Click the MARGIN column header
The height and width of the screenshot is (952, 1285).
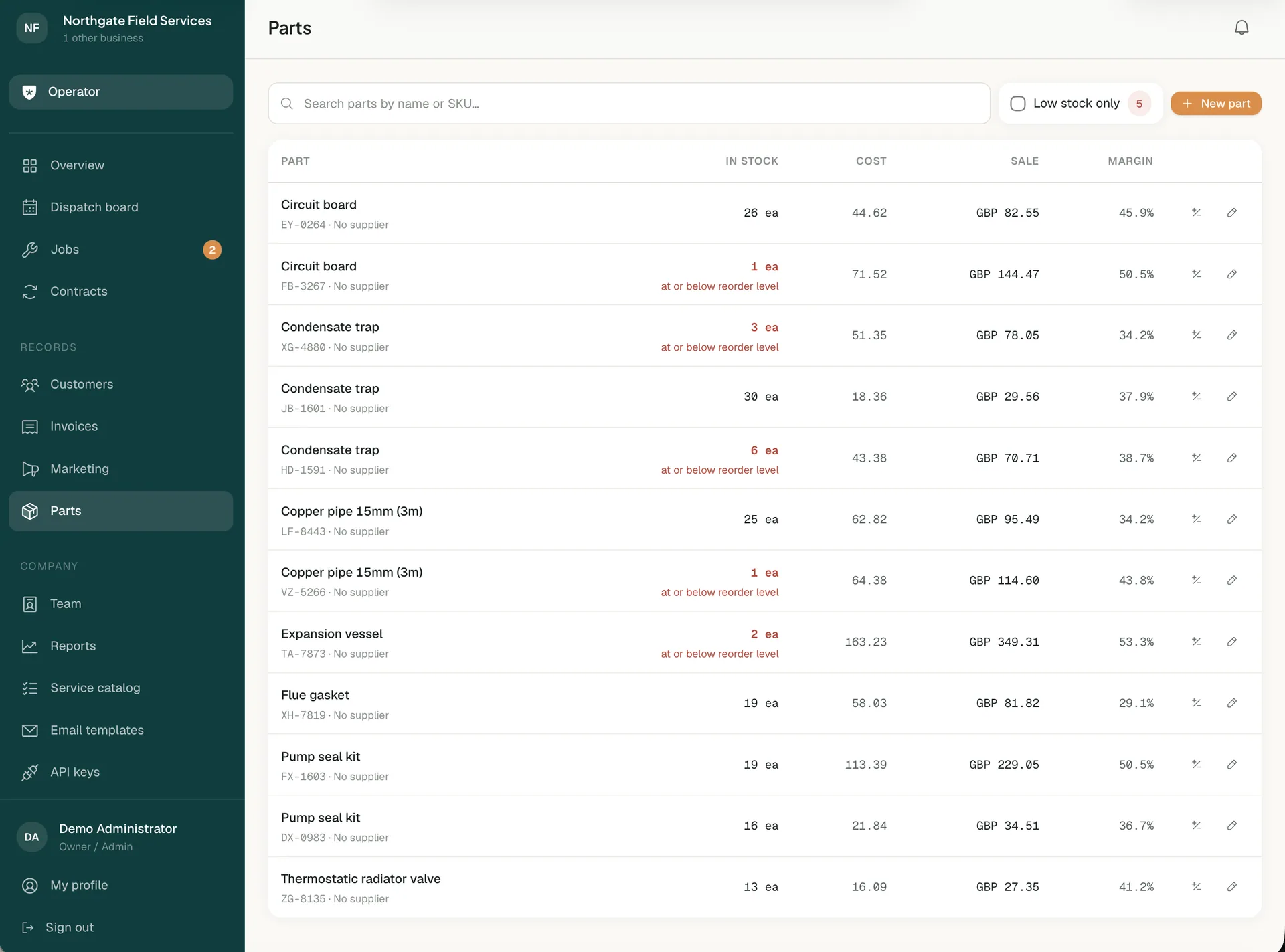(1130, 161)
